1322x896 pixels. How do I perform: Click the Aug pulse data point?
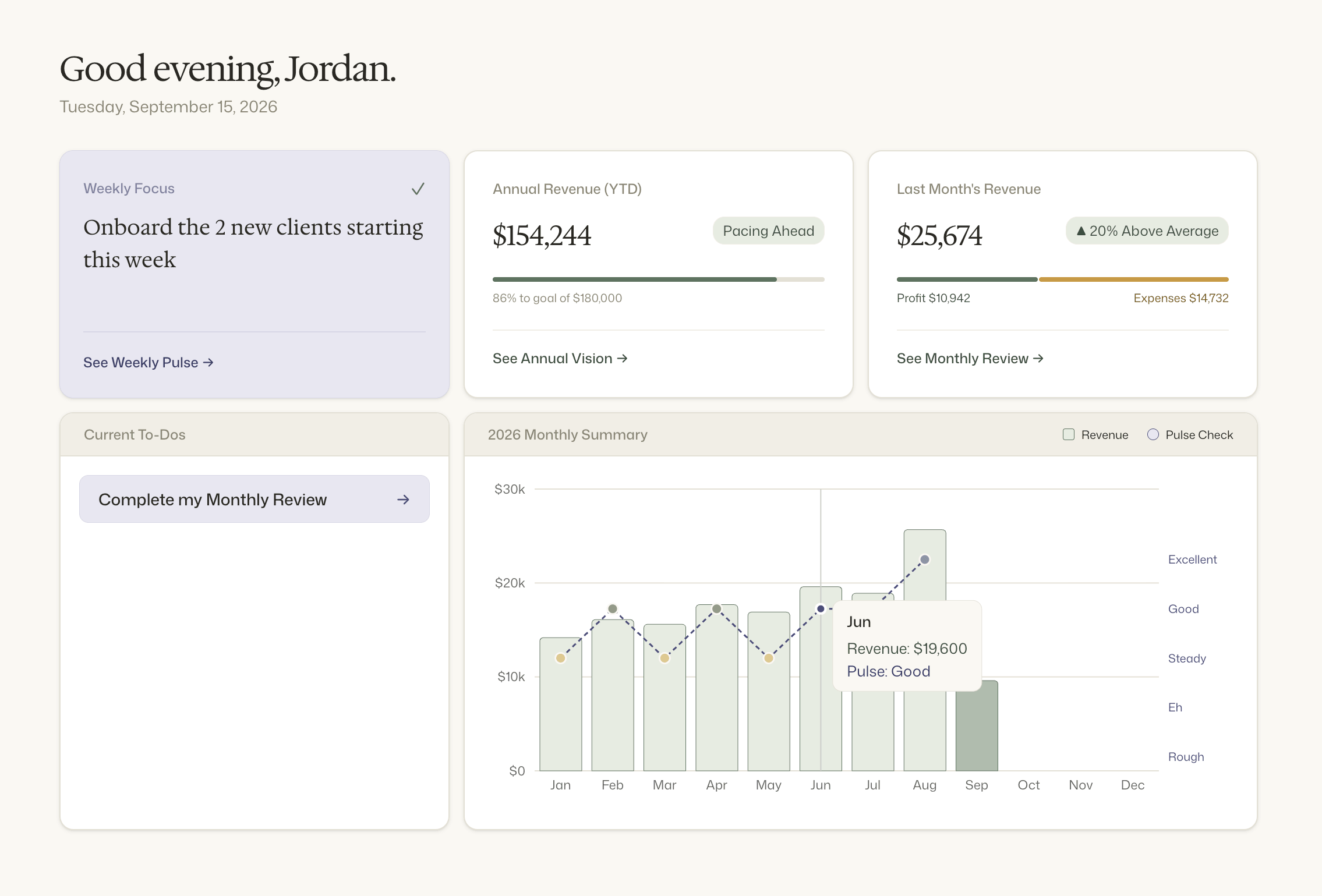925,559
